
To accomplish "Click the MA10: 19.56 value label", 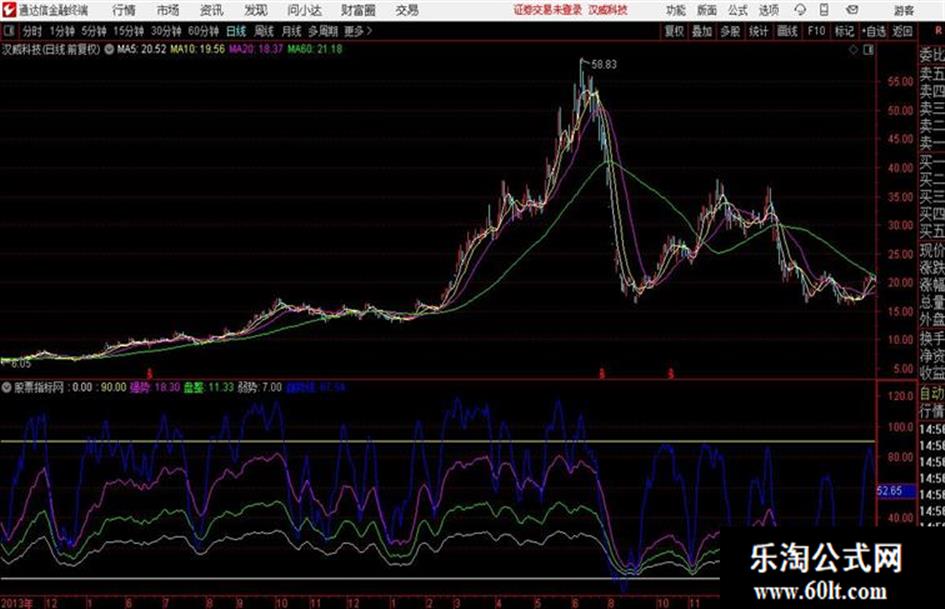I will 198,49.
